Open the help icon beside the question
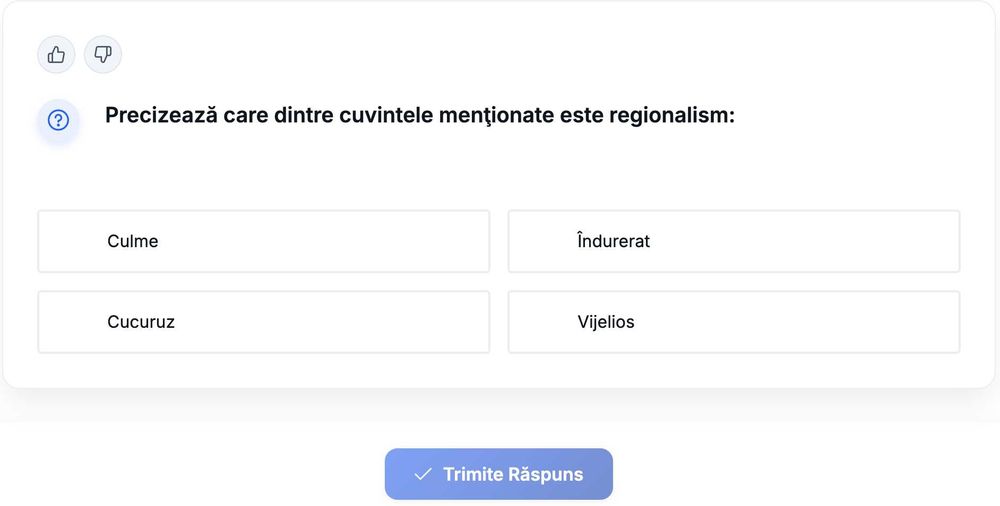Screen dimensions: 1000x506 pos(58,121)
